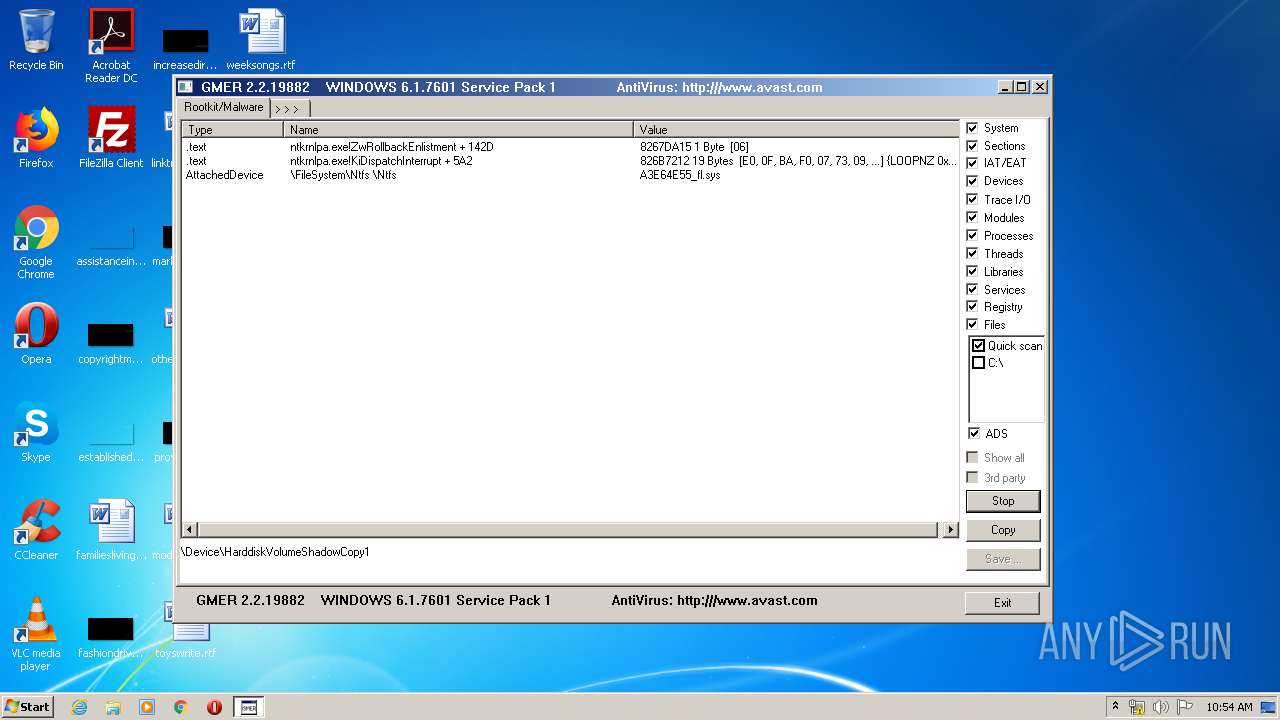Open the Recycle Bin desktop icon
Image resolution: width=1280 pixels, height=720 pixels.
tap(36, 40)
